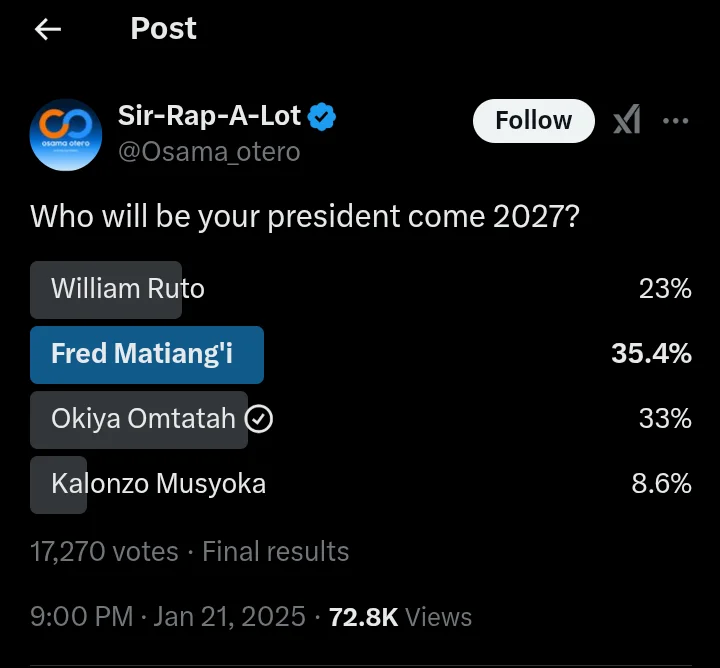This screenshot has width=720, height=668.
Task: Select the Fred Matiang'i poll option
Action: pos(360,355)
